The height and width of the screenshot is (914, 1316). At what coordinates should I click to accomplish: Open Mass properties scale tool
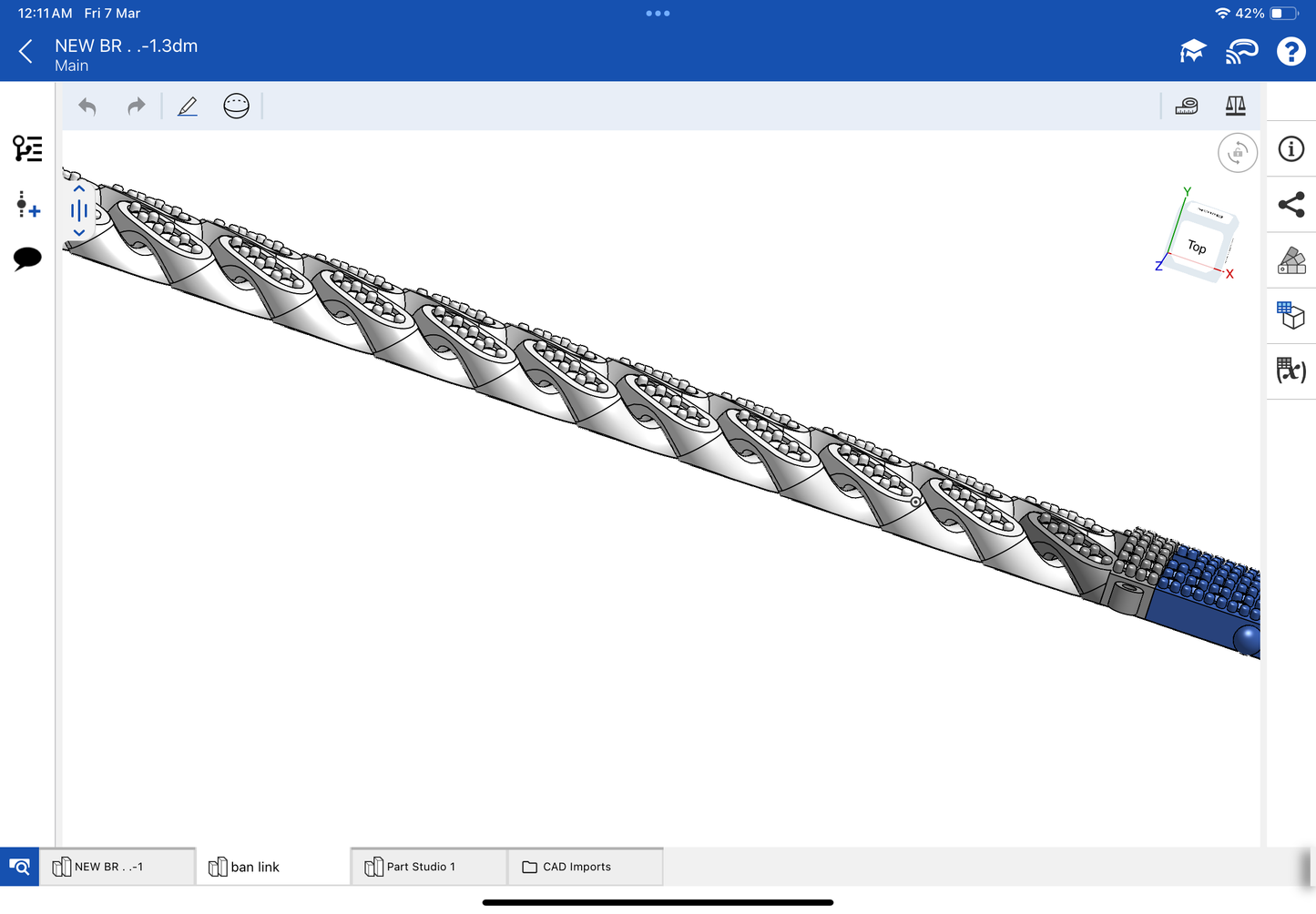(x=1235, y=107)
